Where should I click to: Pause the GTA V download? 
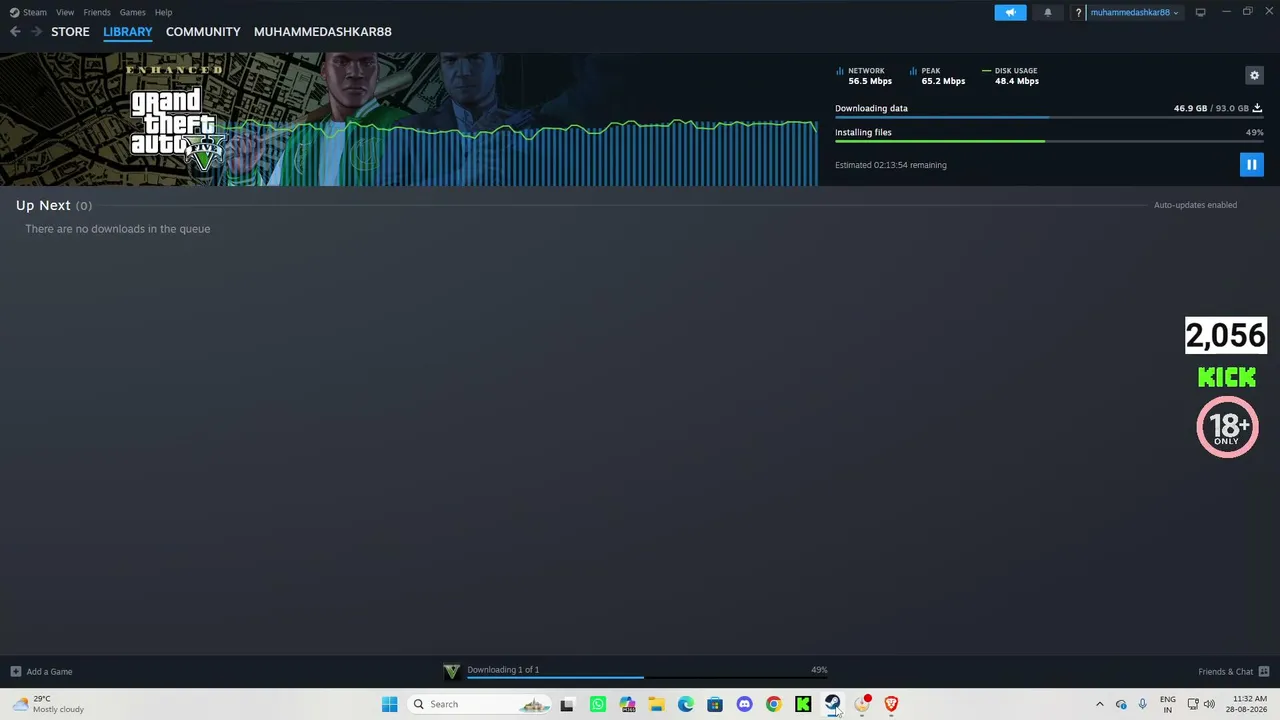tap(1251, 165)
